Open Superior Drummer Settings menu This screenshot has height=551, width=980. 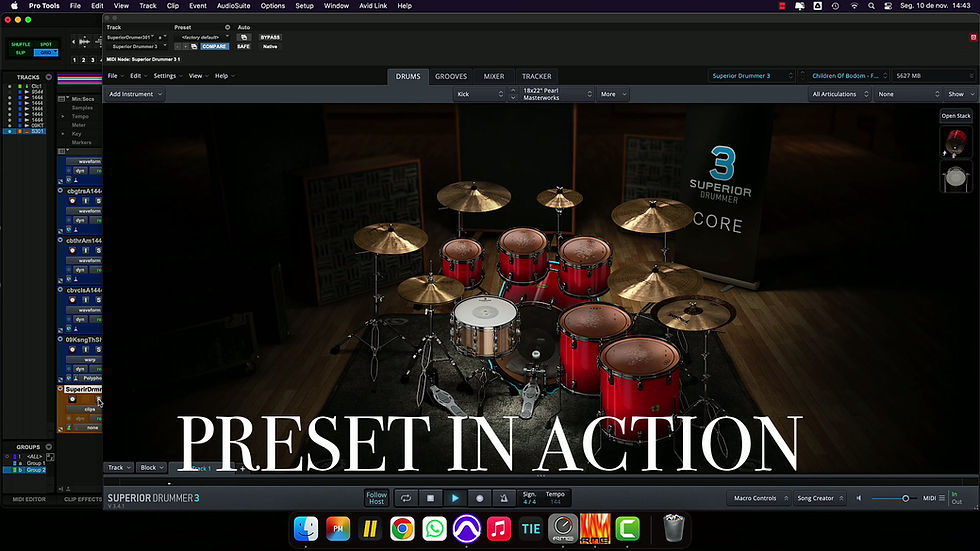[x=168, y=76]
